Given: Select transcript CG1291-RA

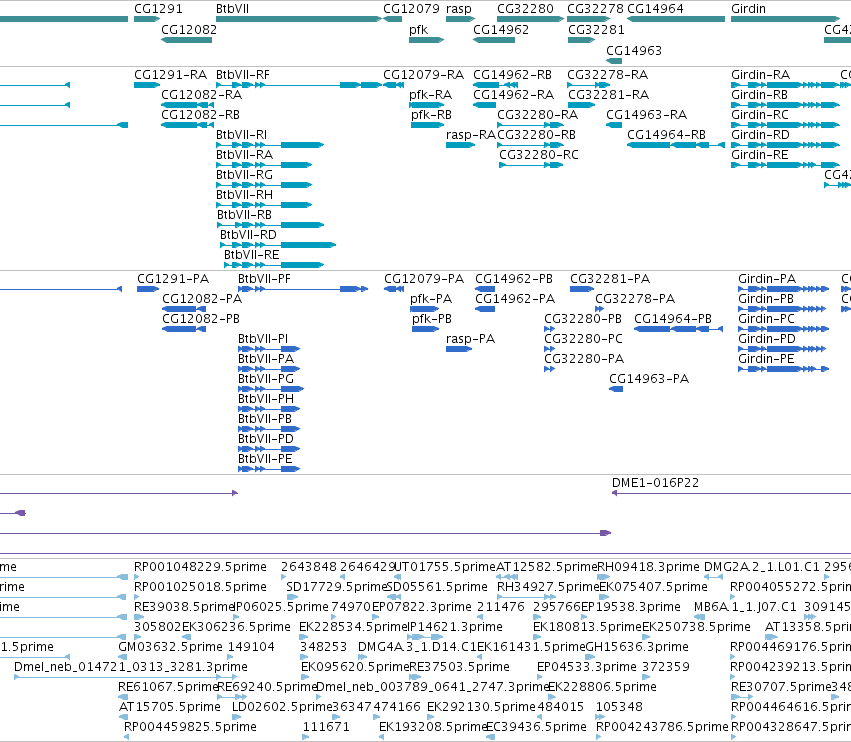Looking at the screenshot, I should coord(170,74).
